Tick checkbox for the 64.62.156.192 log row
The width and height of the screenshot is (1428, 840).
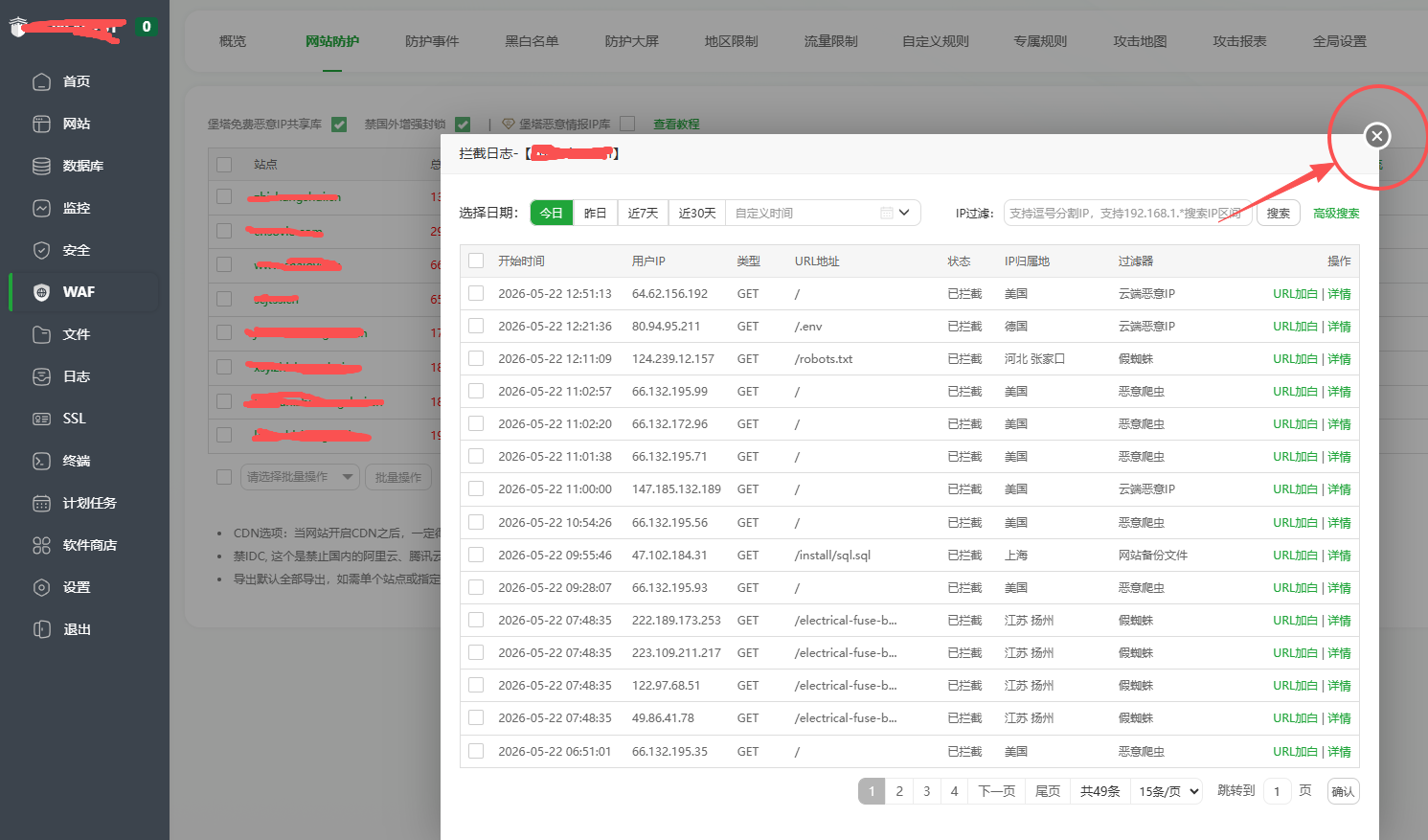pyautogui.click(x=476, y=293)
